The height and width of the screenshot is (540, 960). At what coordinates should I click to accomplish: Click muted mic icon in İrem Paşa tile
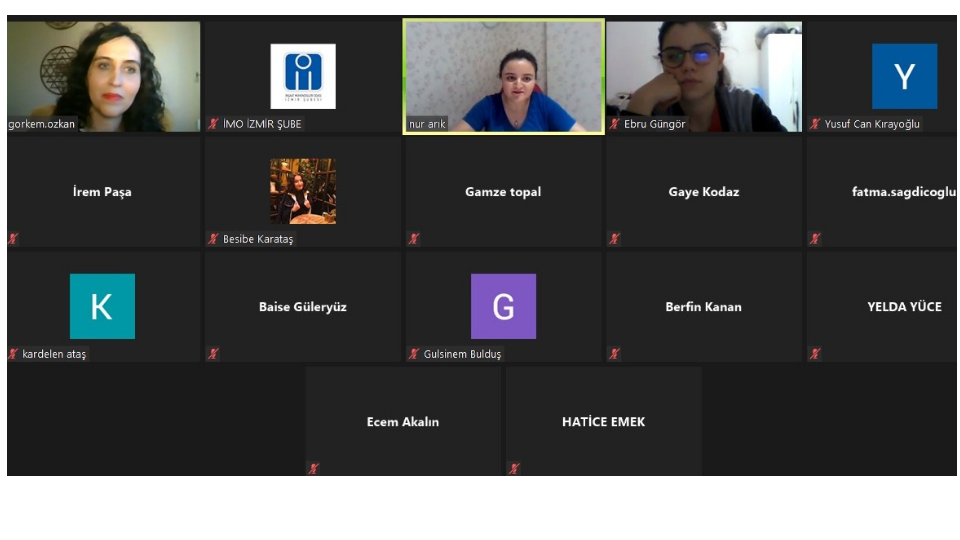[x=13, y=239]
